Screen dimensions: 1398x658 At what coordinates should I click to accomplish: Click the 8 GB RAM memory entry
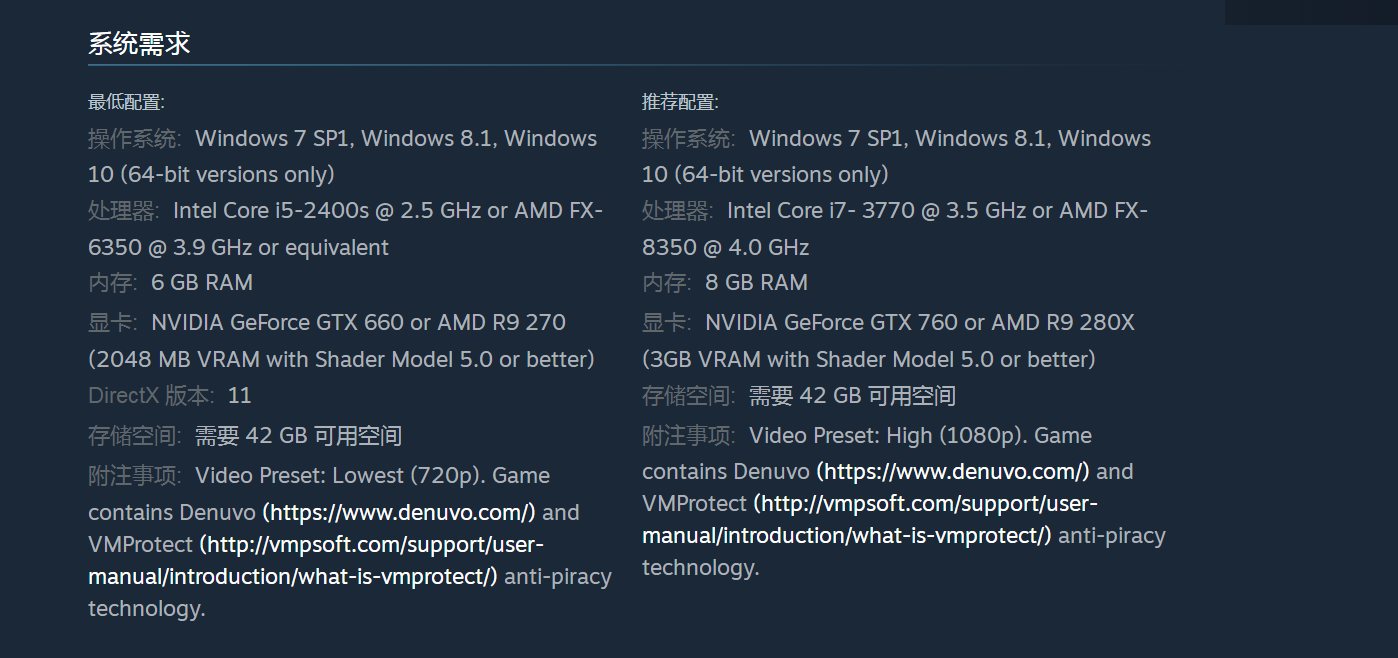pos(756,283)
